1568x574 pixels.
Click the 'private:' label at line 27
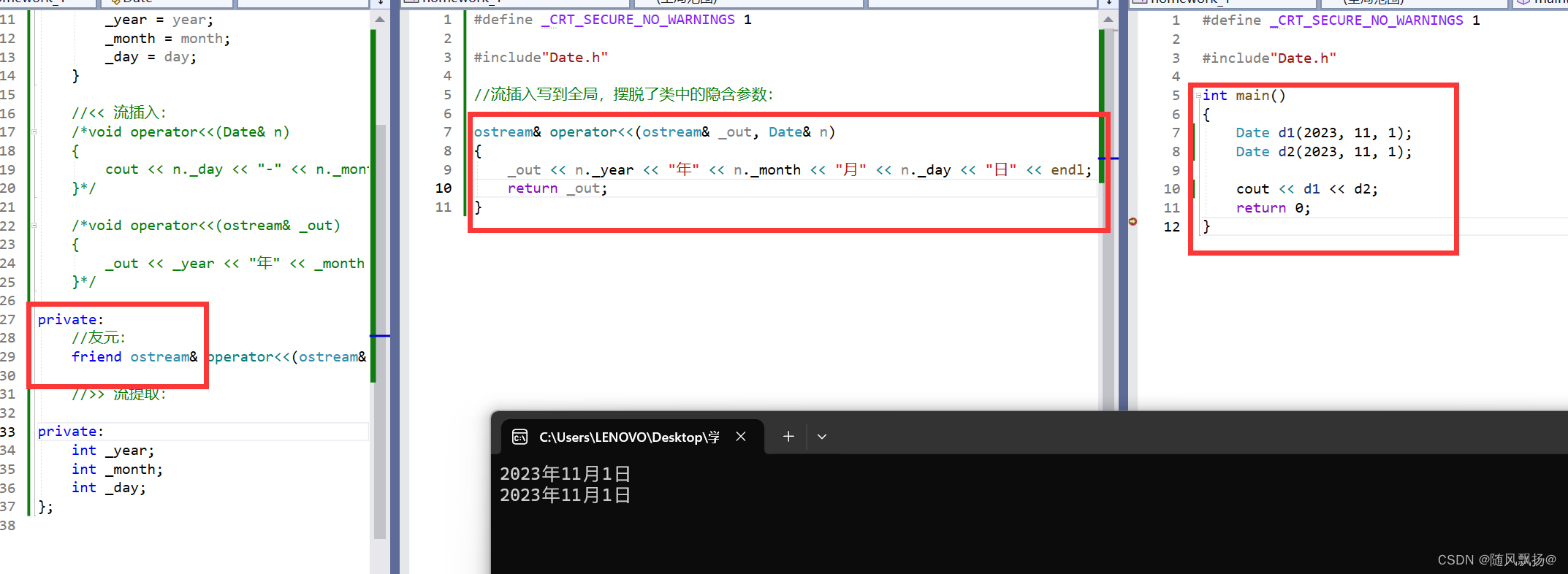tap(71, 320)
